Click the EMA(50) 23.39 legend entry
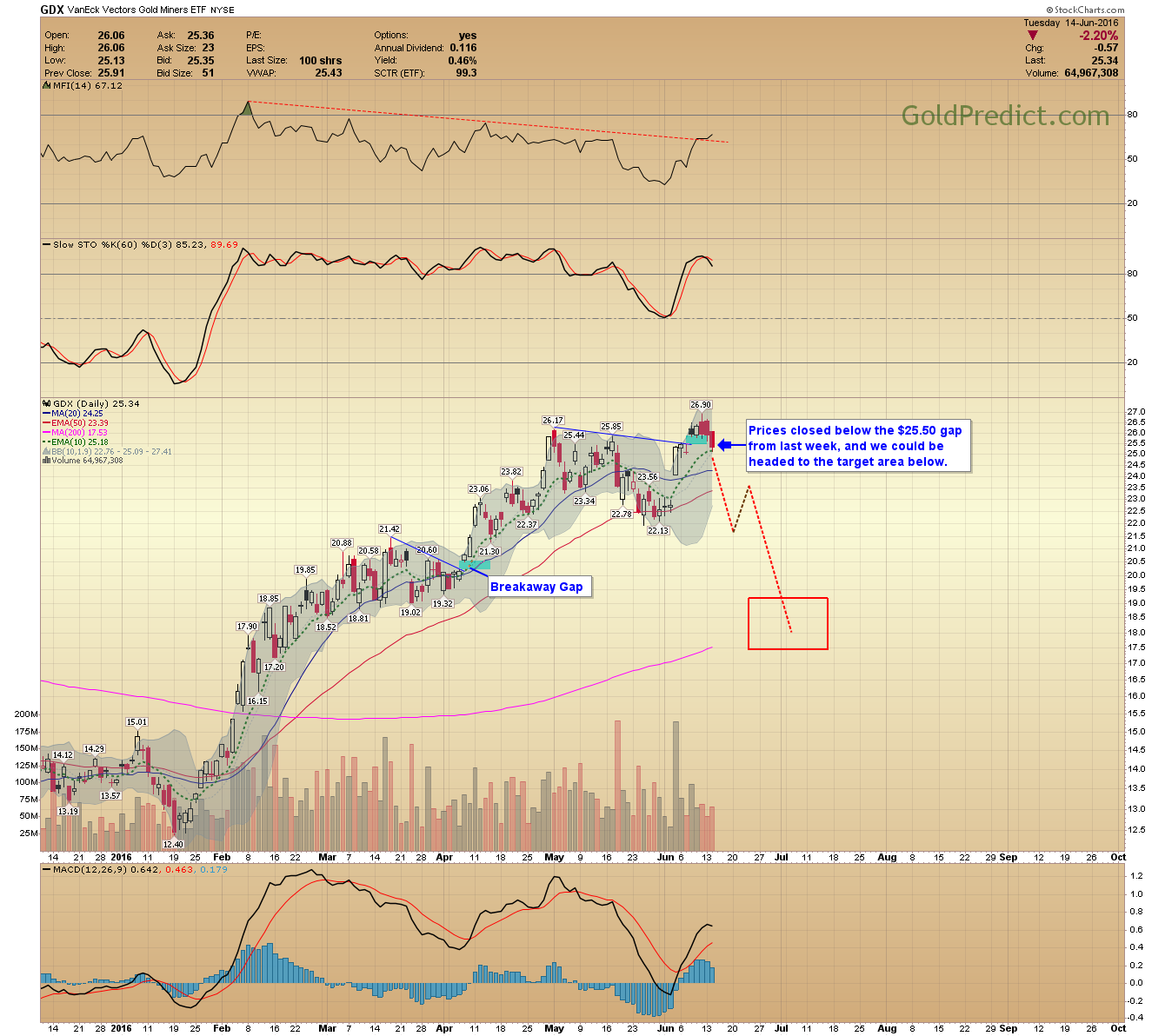This screenshot has height=1036, width=1165. point(76,423)
